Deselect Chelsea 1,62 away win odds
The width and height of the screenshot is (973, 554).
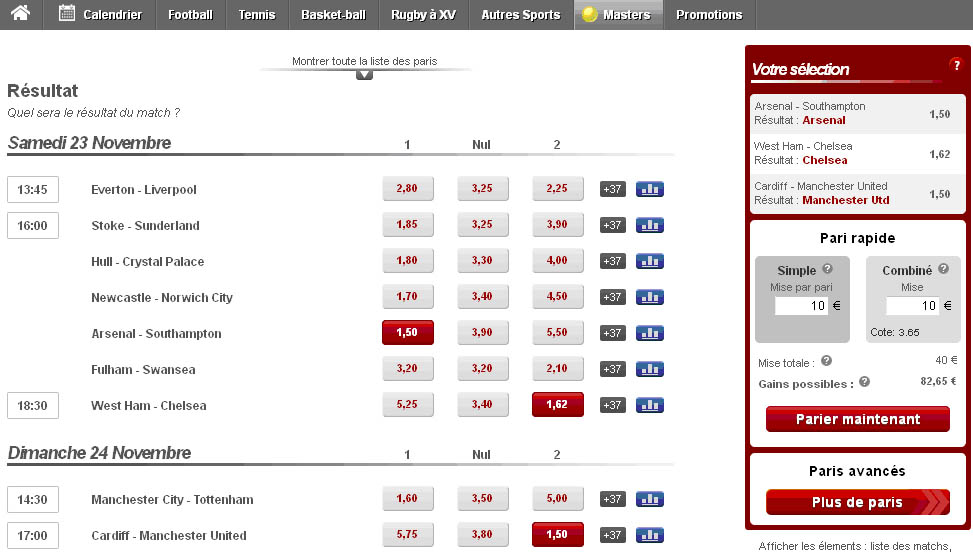point(557,405)
